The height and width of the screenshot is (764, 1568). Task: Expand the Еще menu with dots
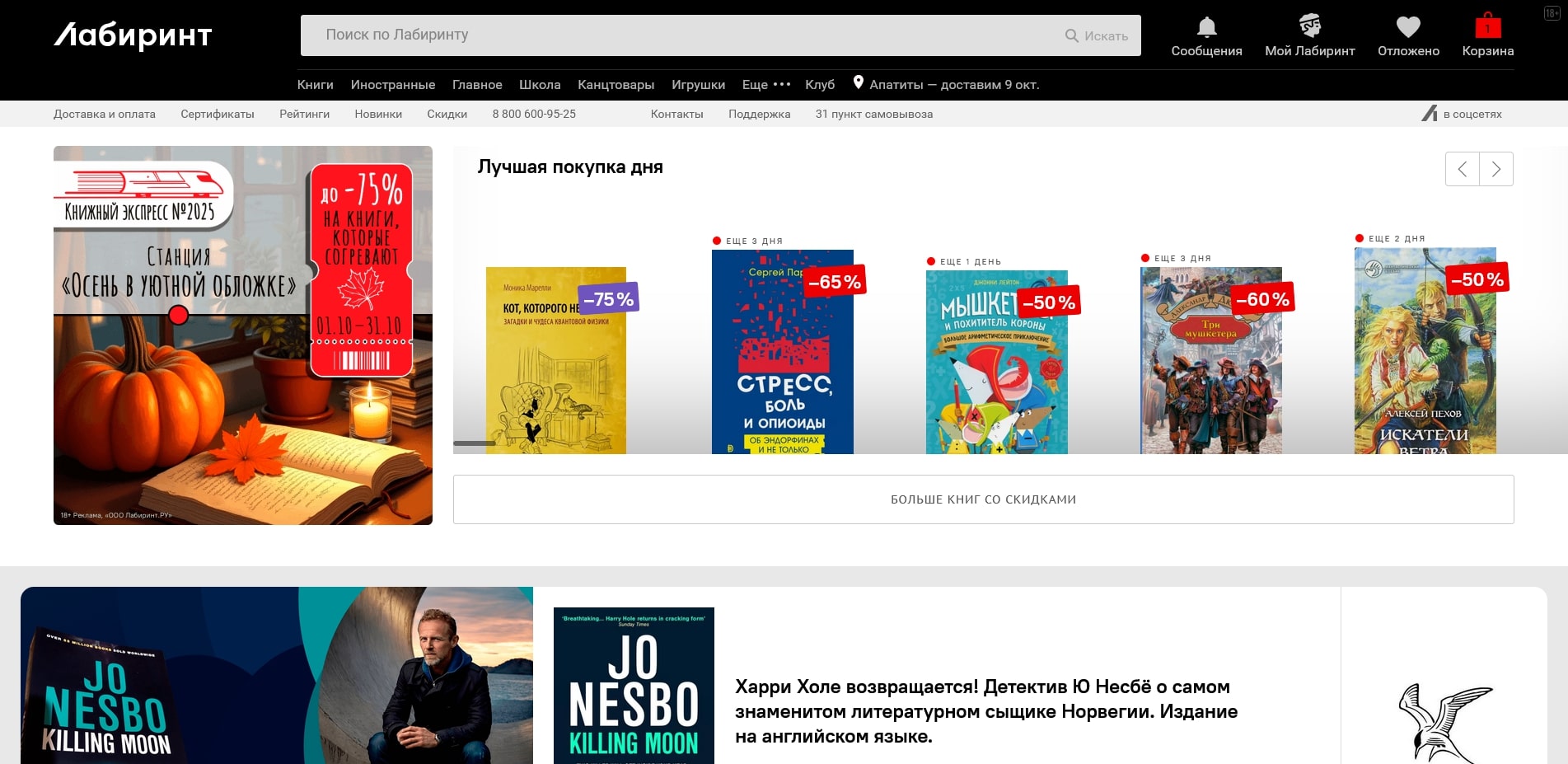[766, 85]
